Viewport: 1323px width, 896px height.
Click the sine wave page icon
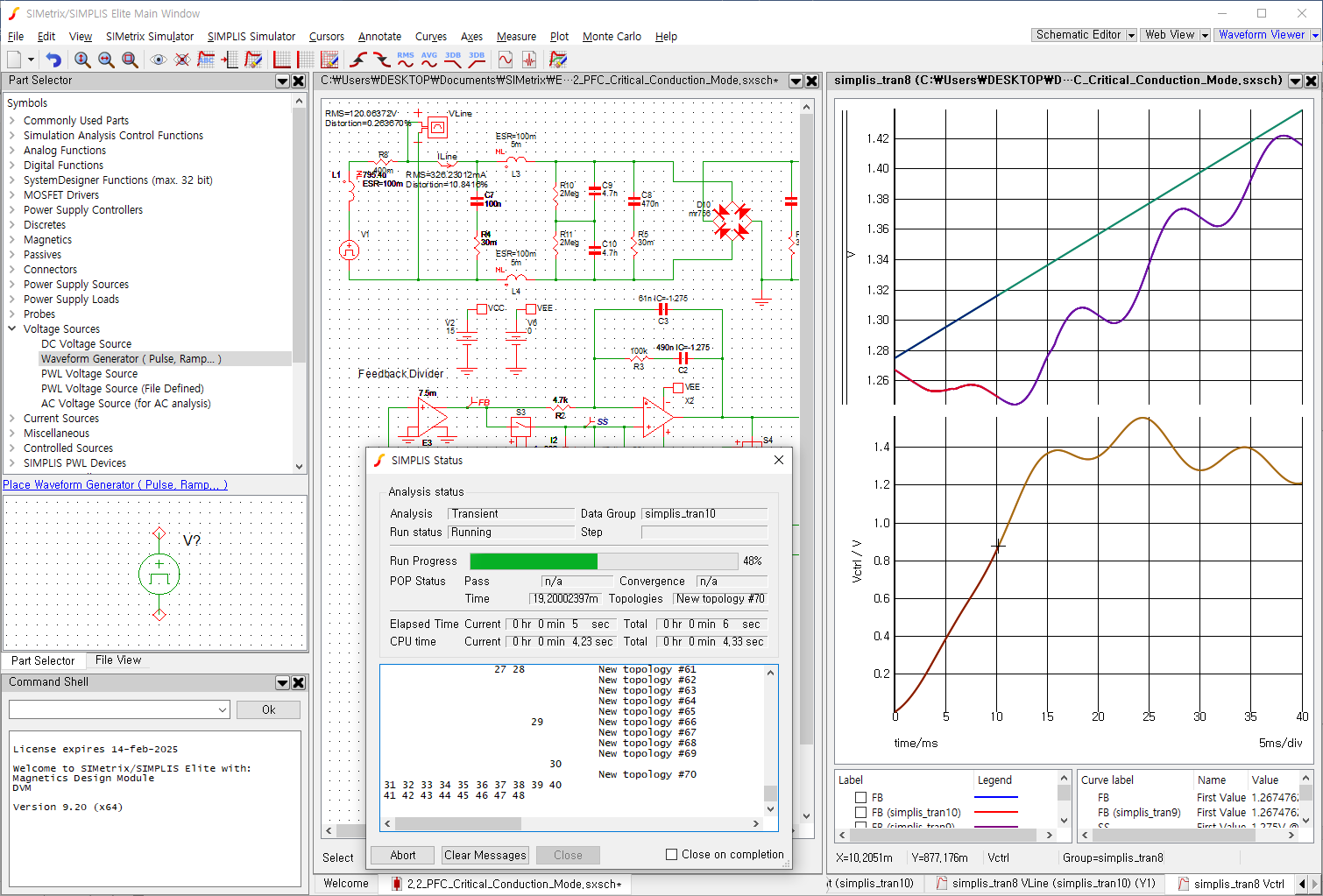click(506, 60)
